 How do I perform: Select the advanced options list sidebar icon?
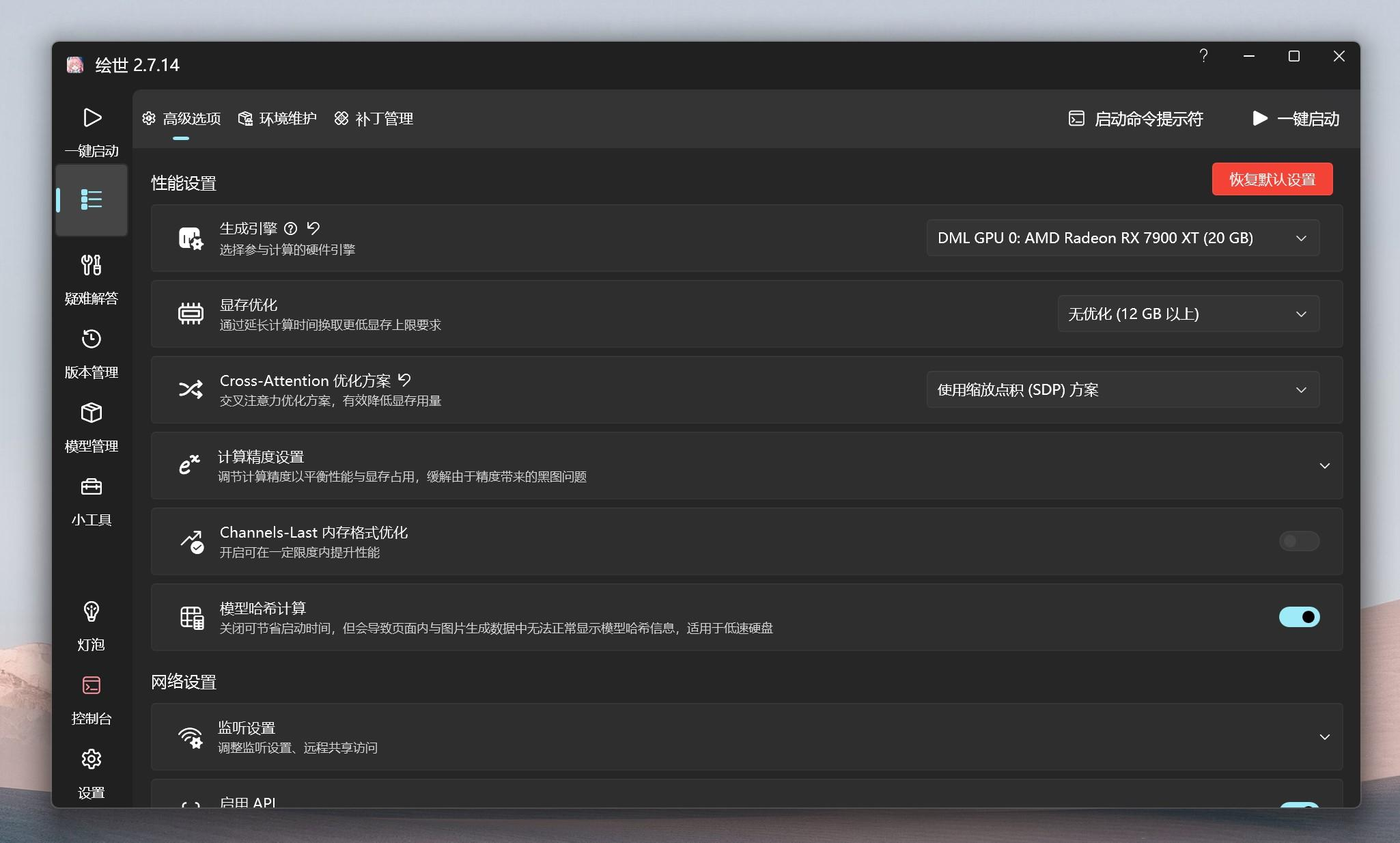(92, 199)
